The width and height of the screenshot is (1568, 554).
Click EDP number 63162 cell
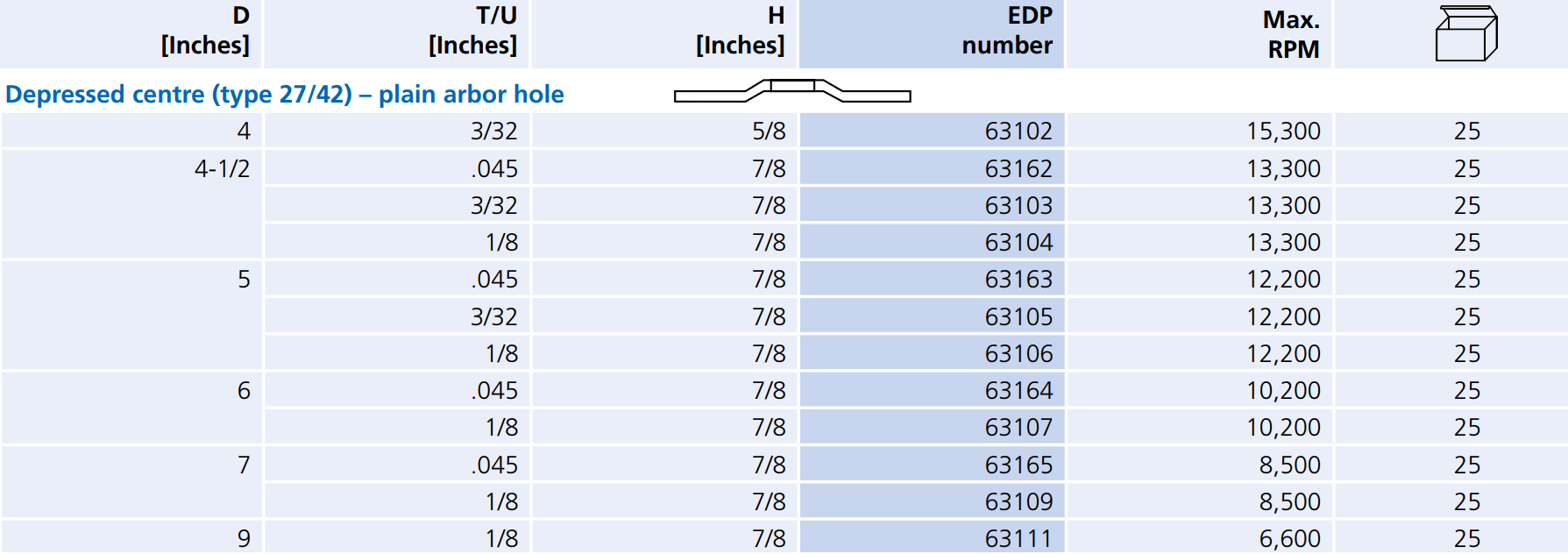click(1018, 168)
